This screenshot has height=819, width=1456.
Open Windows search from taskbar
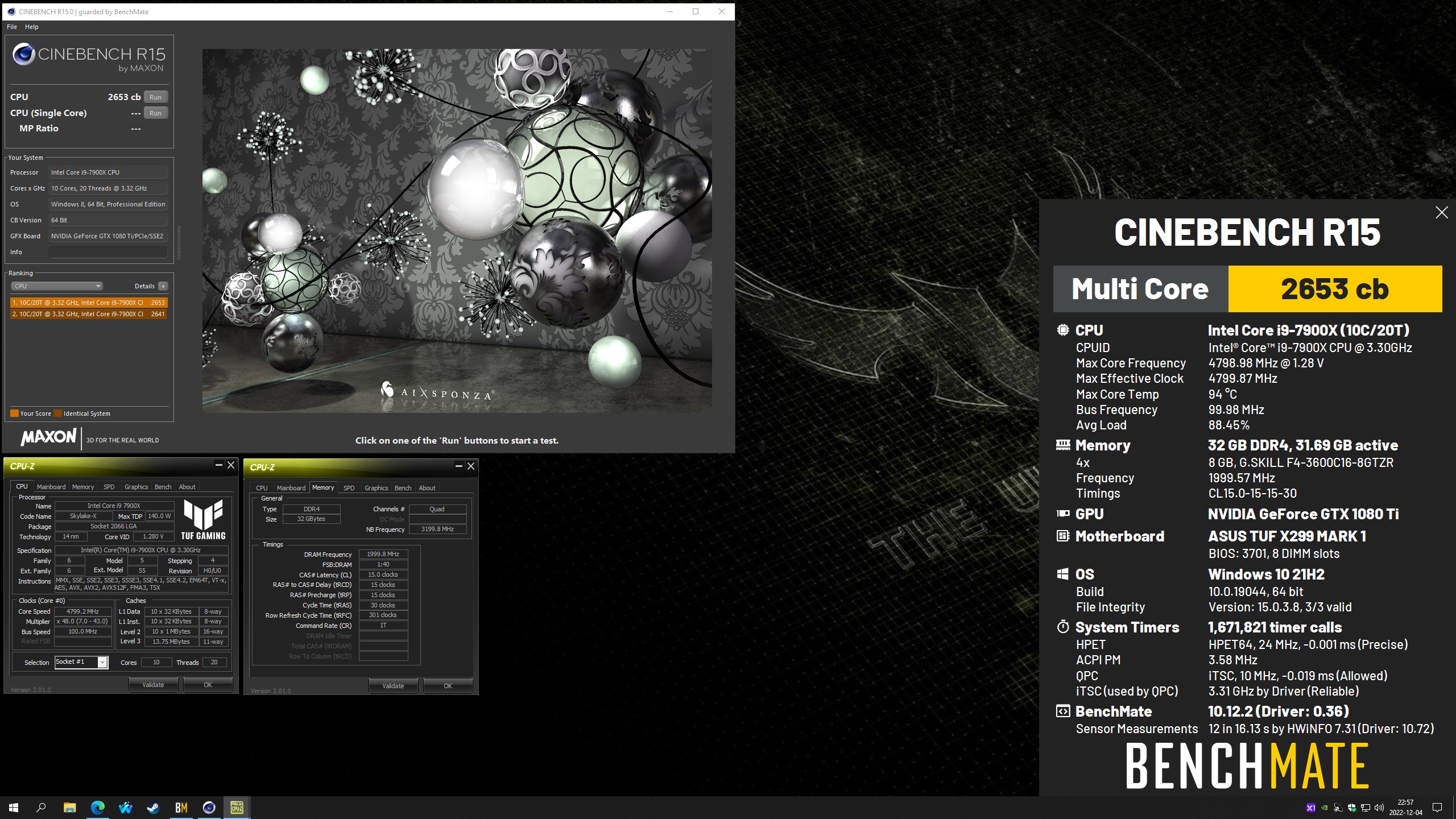[x=41, y=808]
